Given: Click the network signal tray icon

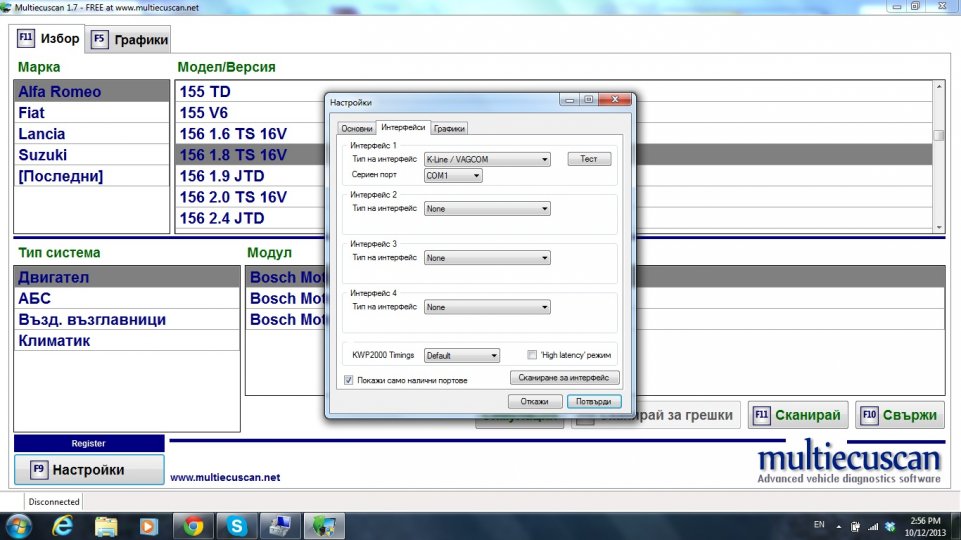Looking at the screenshot, I should (x=872, y=526).
